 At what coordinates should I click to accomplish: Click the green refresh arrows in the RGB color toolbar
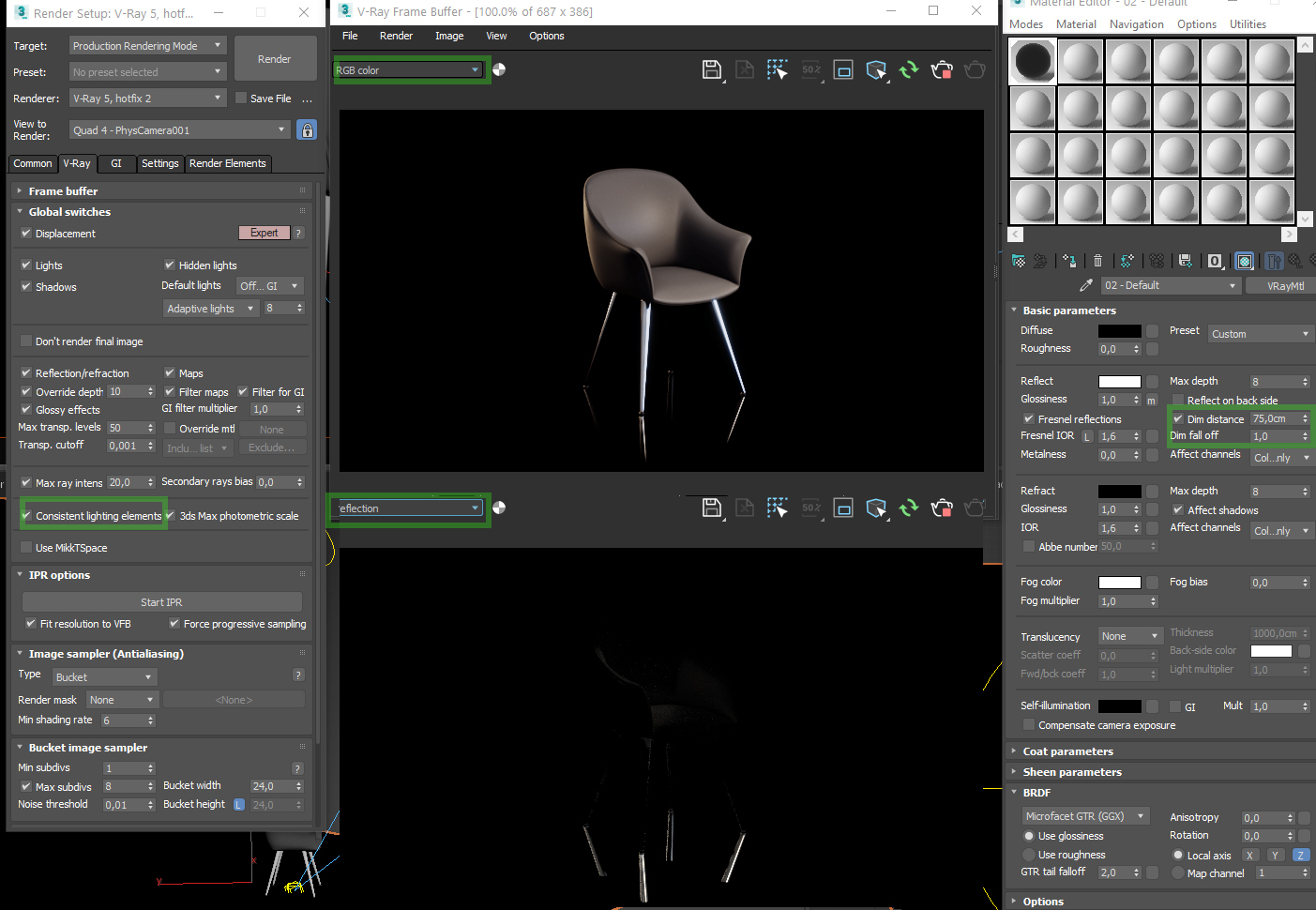click(909, 69)
